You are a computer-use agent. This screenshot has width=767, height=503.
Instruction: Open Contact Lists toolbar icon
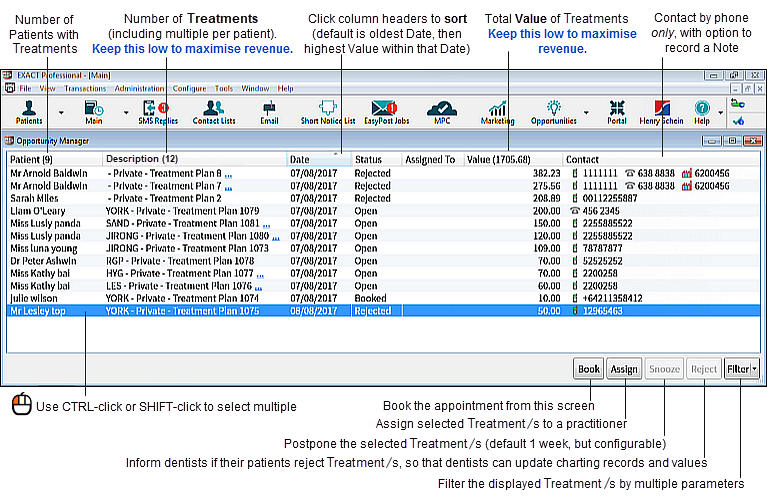pyautogui.click(x=214, y=113)
